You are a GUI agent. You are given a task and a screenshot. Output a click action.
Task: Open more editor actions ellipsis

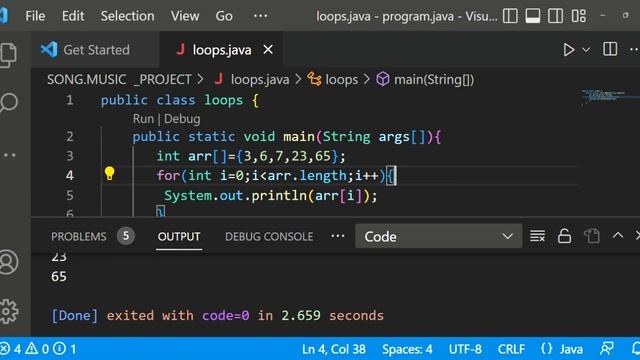click(x=634, y=49)
